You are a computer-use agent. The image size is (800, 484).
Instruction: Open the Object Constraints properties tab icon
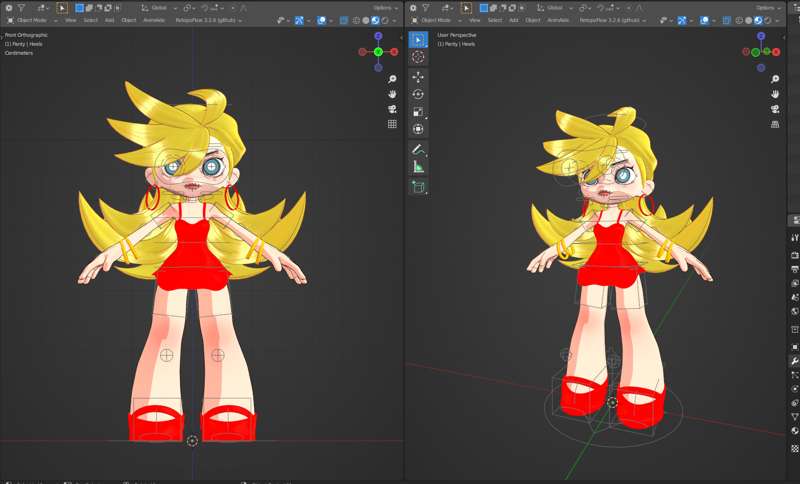click(x=794, y=403)
